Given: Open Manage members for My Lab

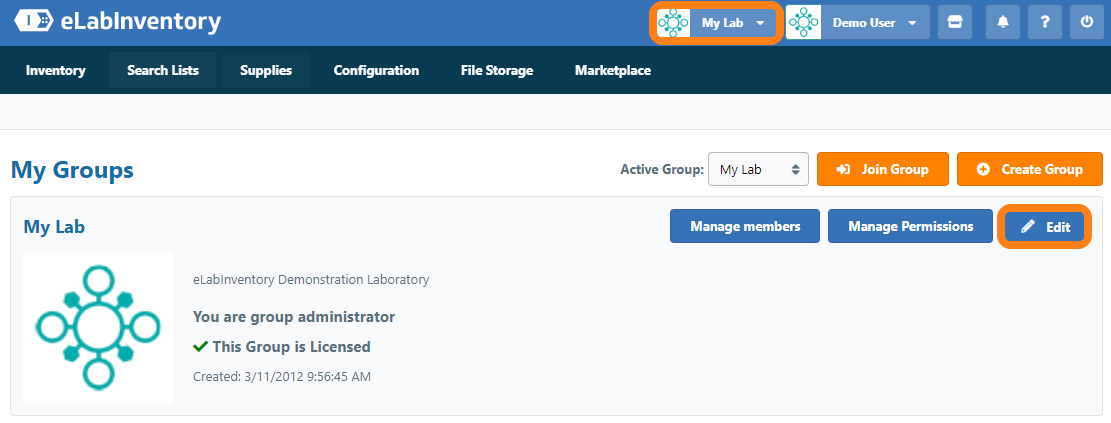Looking at the screenshot, I should [744, 227].
